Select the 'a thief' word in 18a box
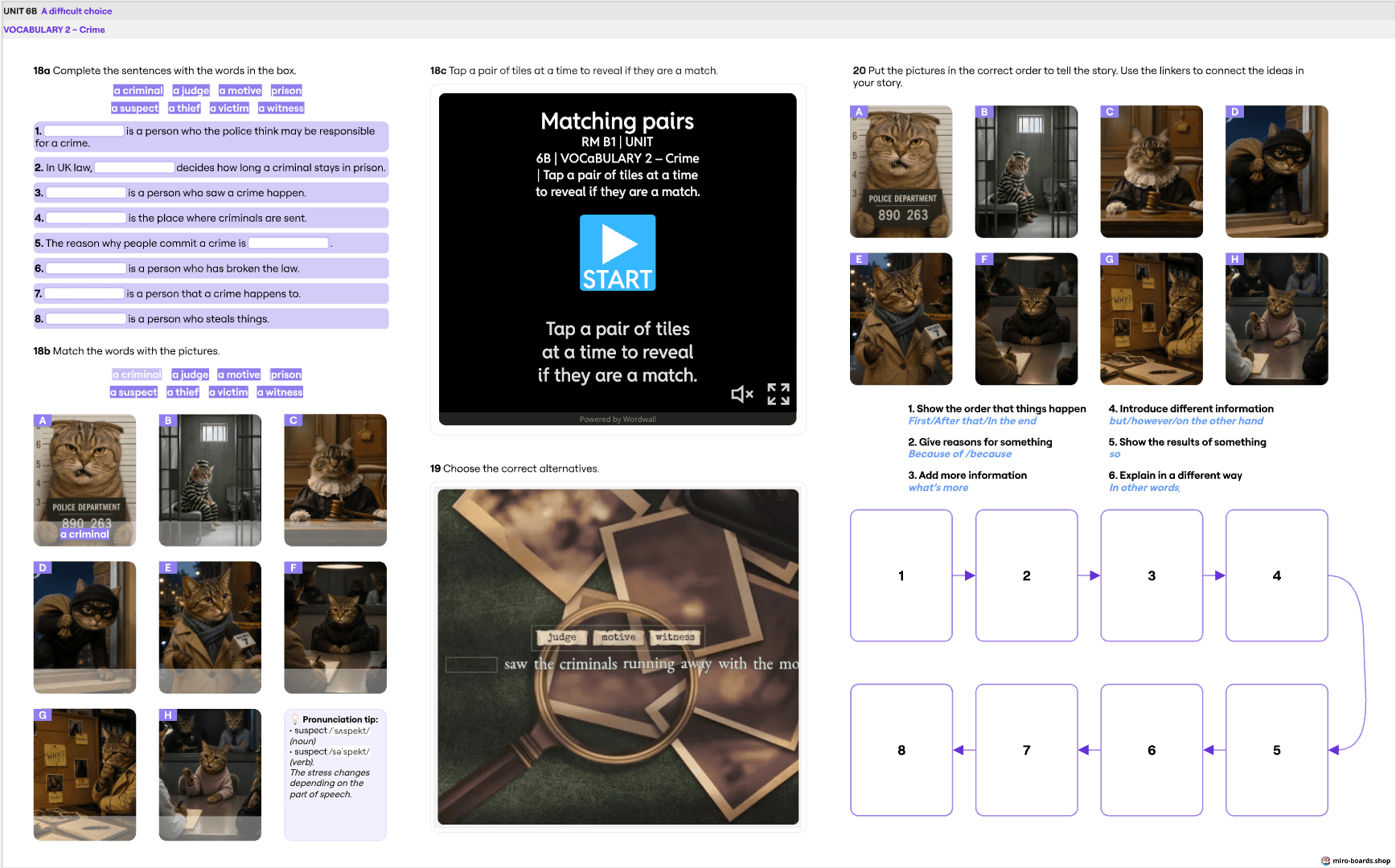Image resolution: width=1396 pixels, height=868 pixels. coord(184,108)
